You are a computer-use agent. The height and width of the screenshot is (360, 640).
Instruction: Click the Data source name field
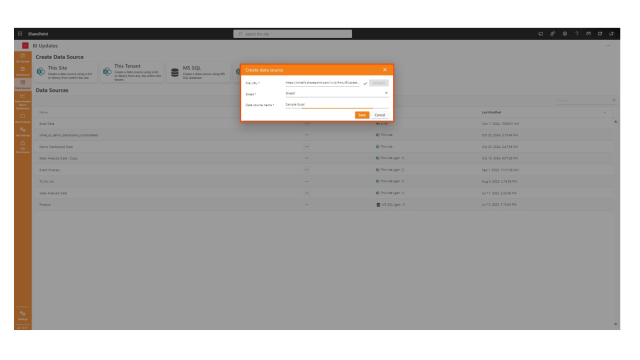click(337, 104)
